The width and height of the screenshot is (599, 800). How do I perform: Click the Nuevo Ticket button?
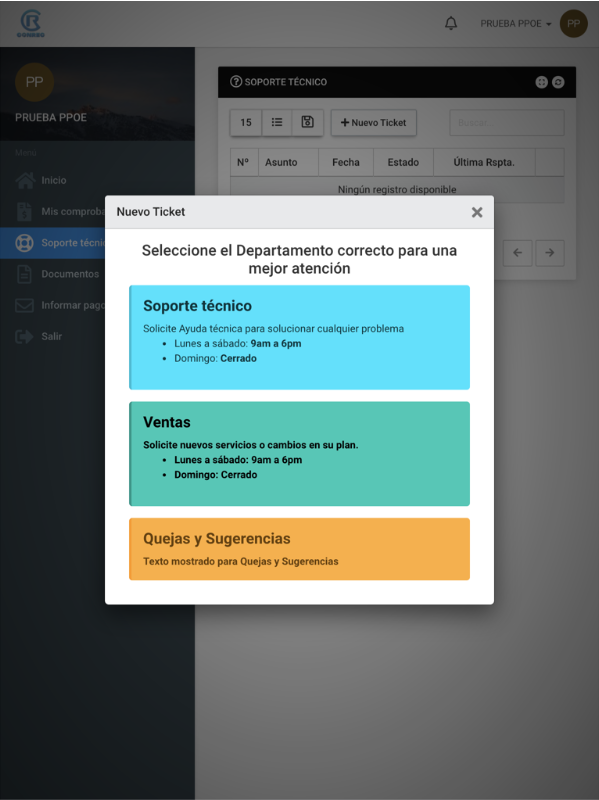pyautogui.click(x=373, y=122)
